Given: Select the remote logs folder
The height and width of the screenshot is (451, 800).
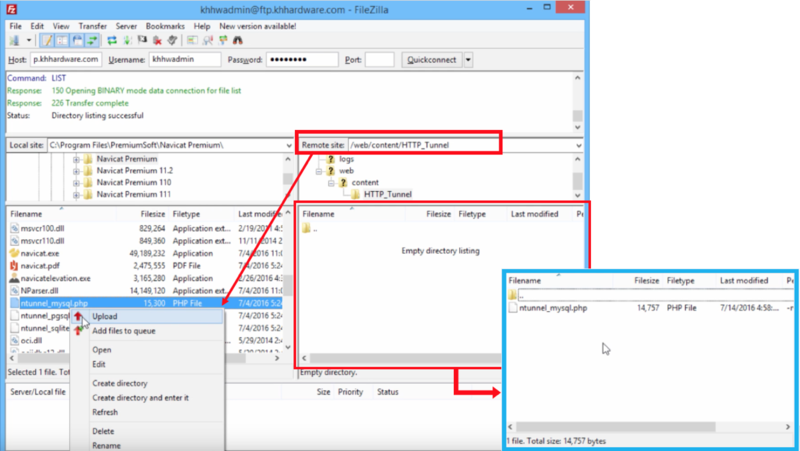Looking at the screenshot, I should coord(346,159).
